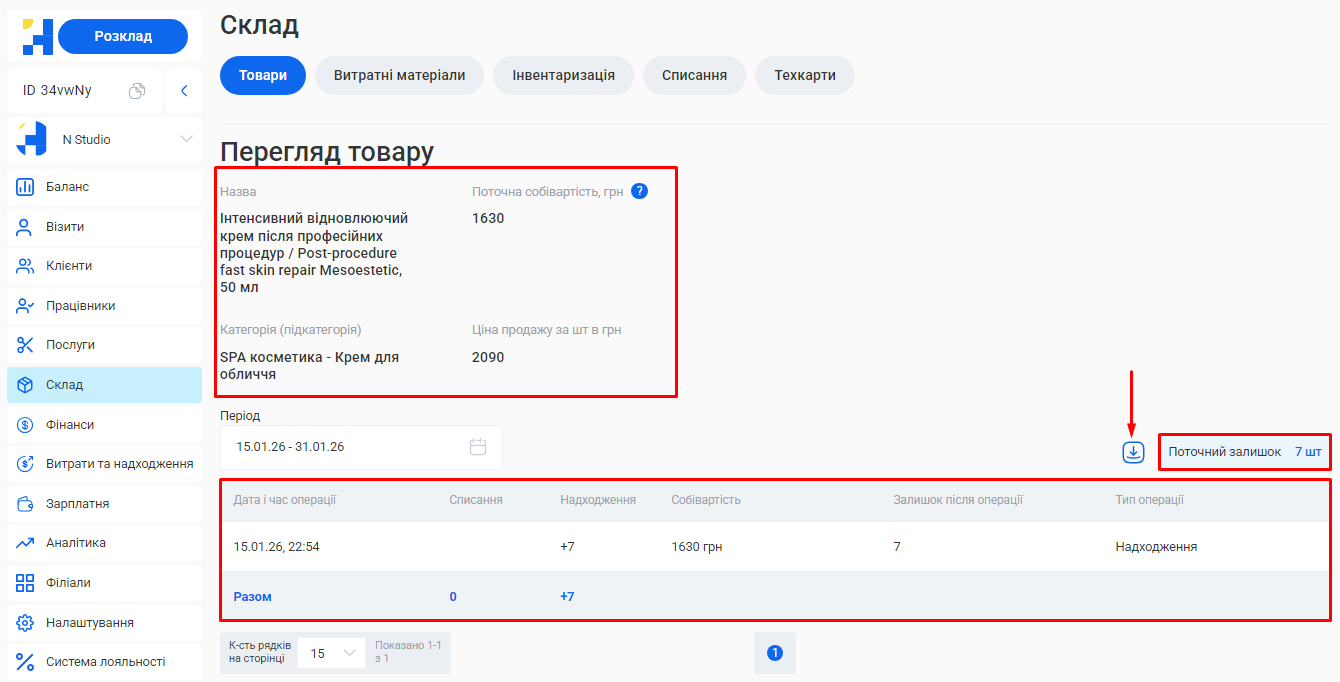The width and height of the screenshot is (1340, 682).
Task: Collapse sidebar with the left chevron
Action: 184,91
